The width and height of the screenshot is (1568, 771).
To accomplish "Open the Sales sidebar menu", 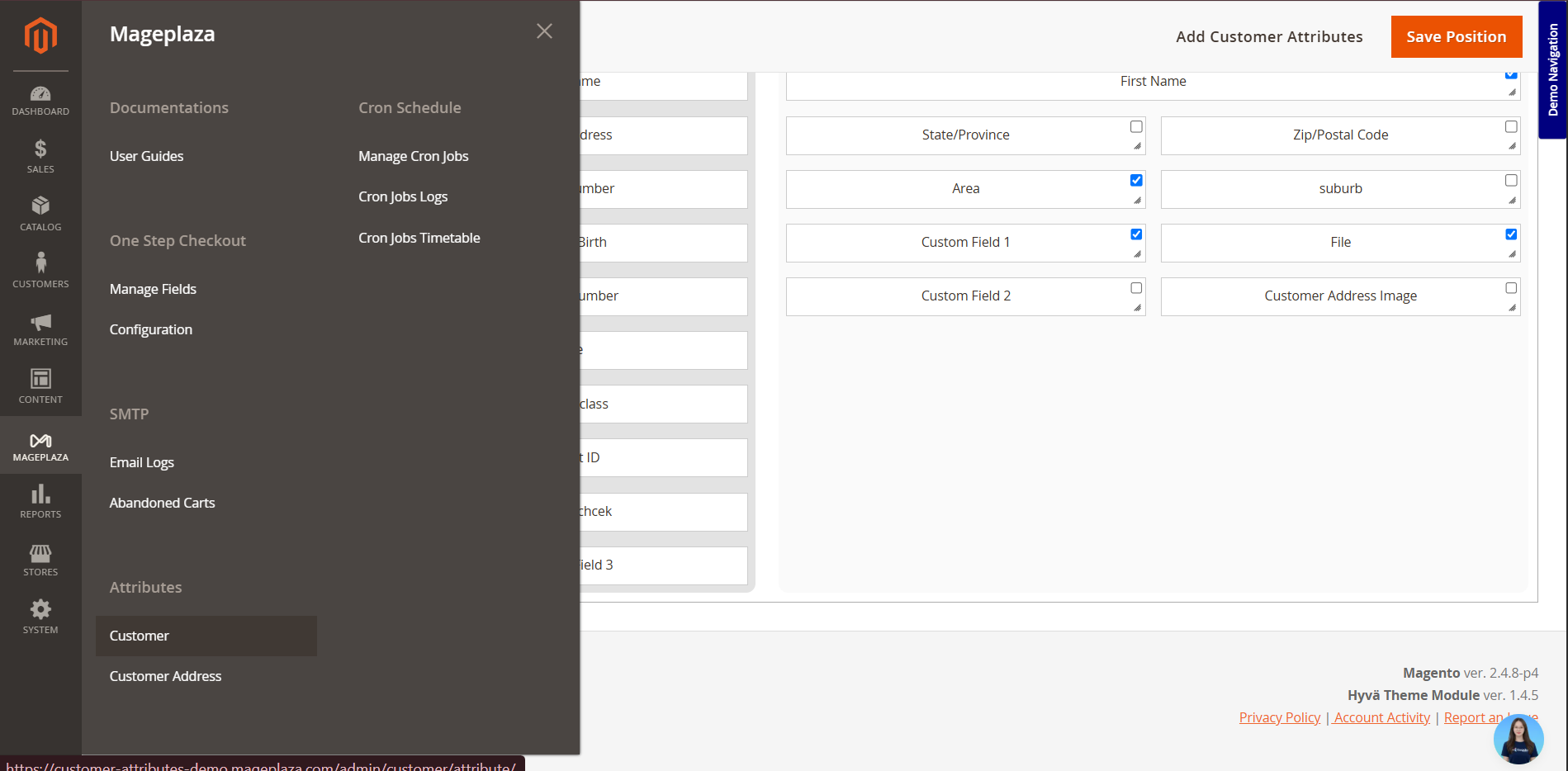I will pos(40,157).
